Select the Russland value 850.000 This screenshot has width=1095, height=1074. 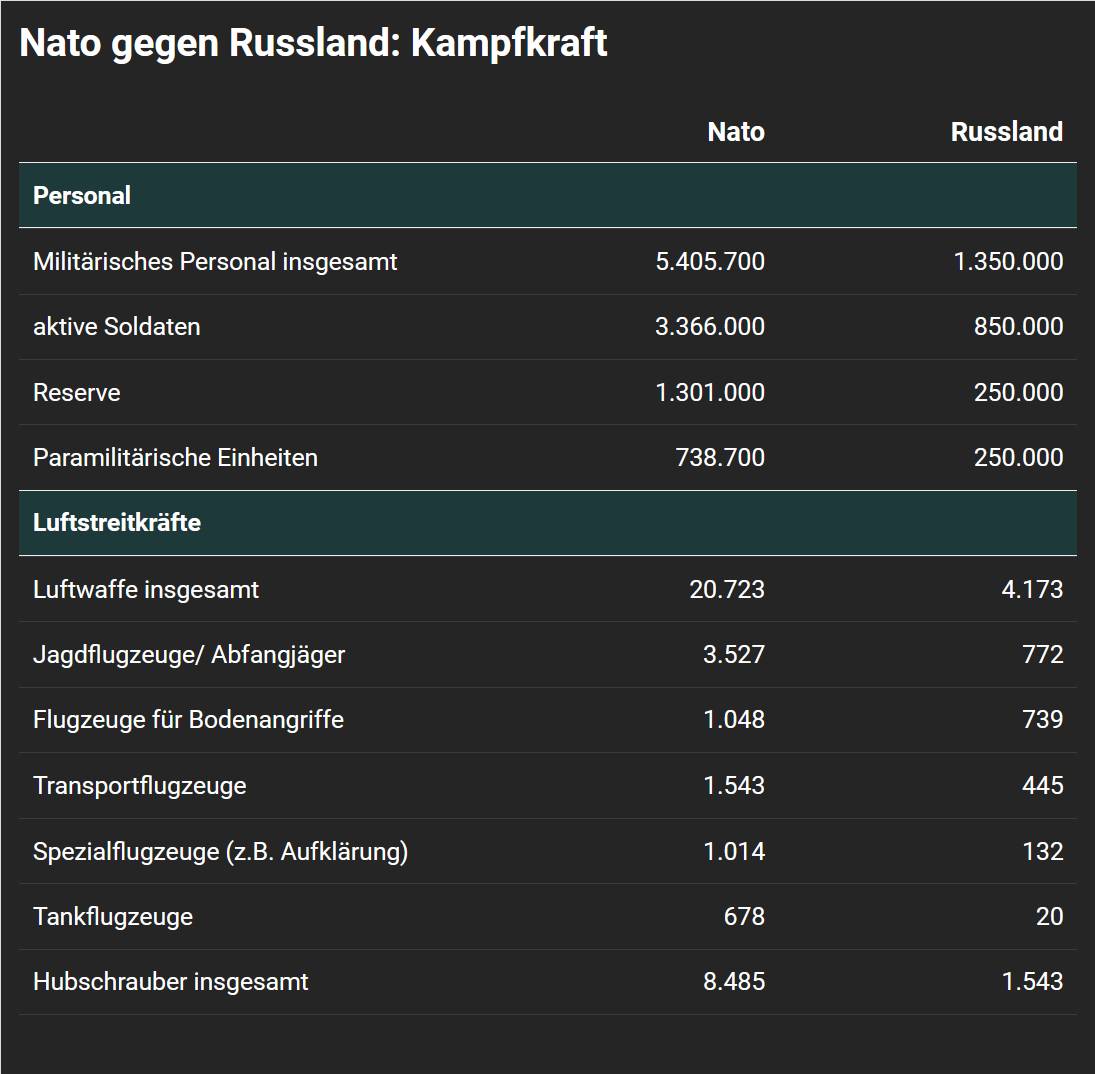pyautogui.click(x=1018, y=327)
